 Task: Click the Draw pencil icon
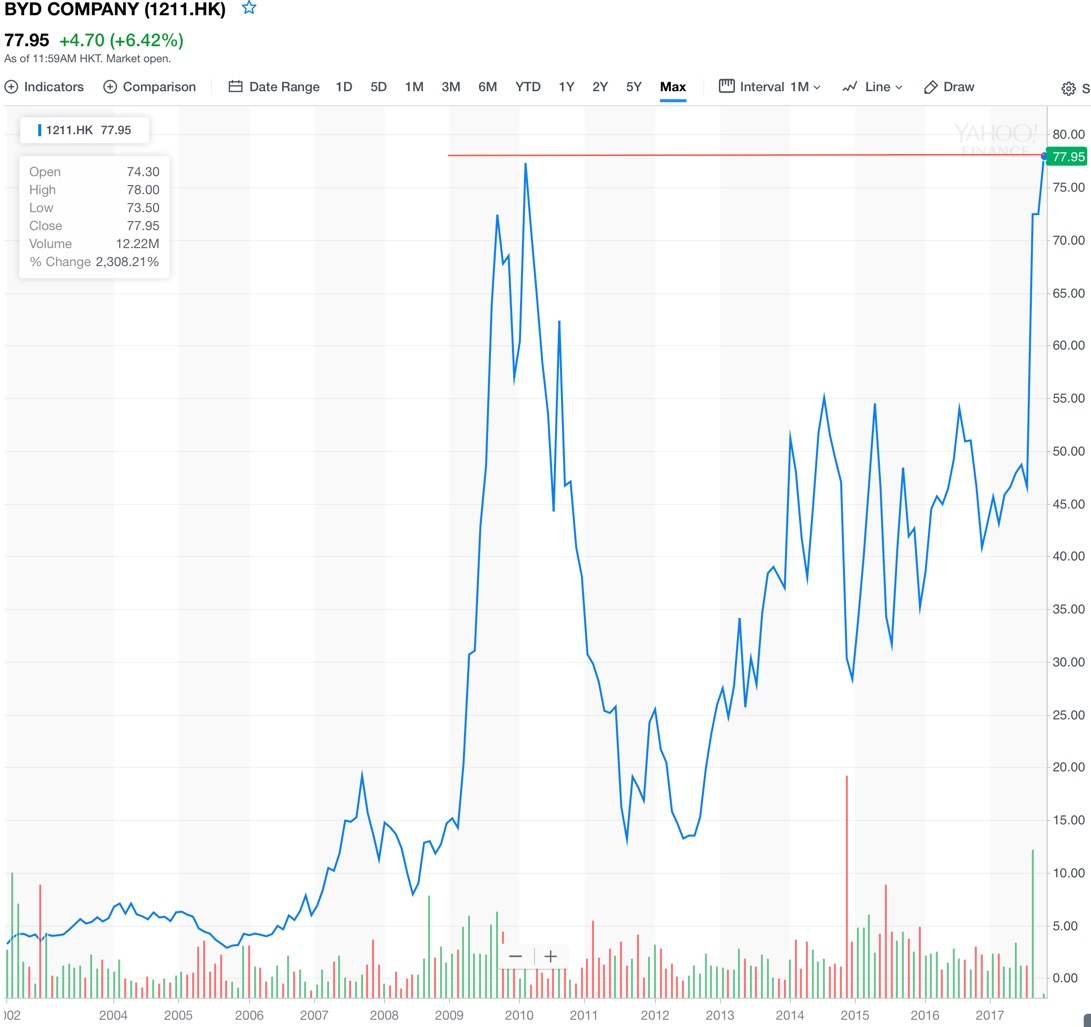pyautogui.click(x=930, y=87)
